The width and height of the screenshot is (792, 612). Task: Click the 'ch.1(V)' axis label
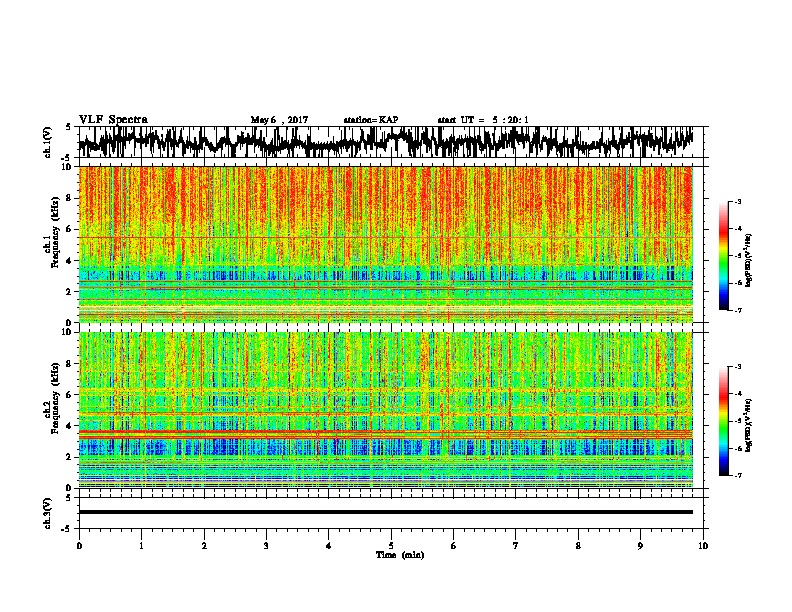pos(48,142)
